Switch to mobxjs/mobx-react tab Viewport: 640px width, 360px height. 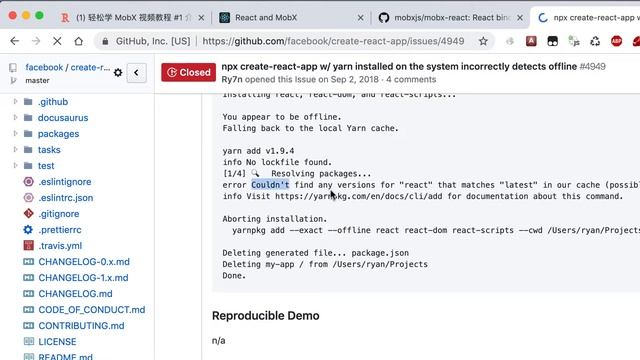click(451, 18)
